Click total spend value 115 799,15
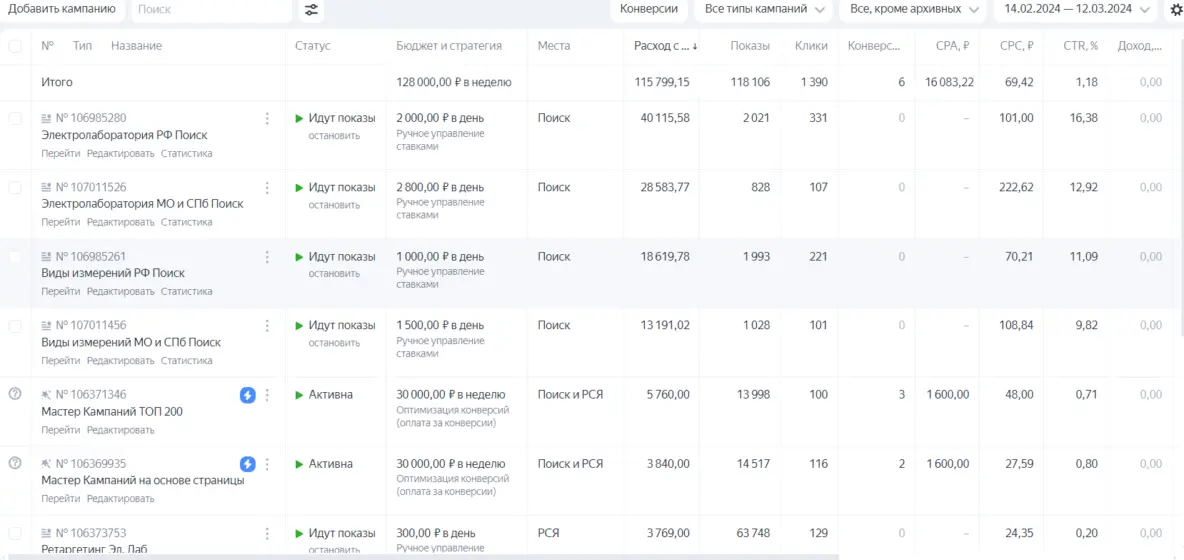The height and width of the screenshot is (560, 1184). [x=661, y=82]
